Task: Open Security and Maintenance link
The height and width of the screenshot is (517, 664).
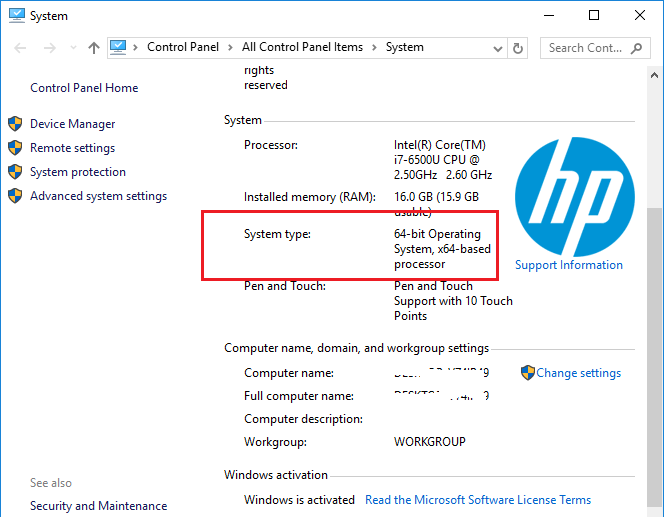Action: point(98,506)
